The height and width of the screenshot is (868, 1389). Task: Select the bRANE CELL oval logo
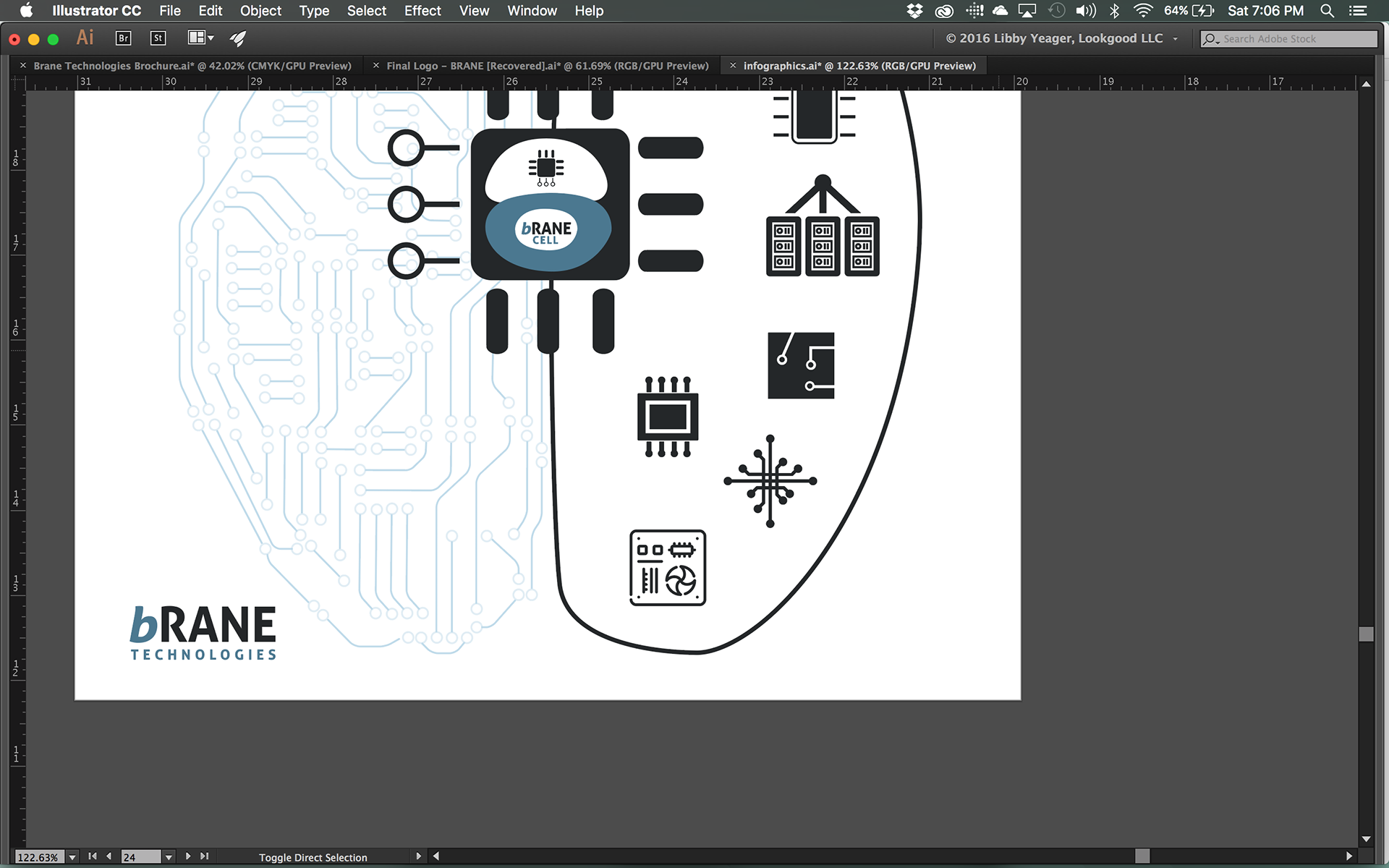click(548, 231)
